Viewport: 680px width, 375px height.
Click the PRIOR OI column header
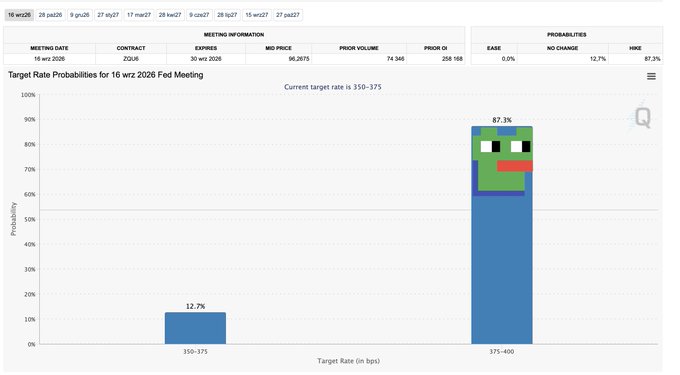pos(435,48)
